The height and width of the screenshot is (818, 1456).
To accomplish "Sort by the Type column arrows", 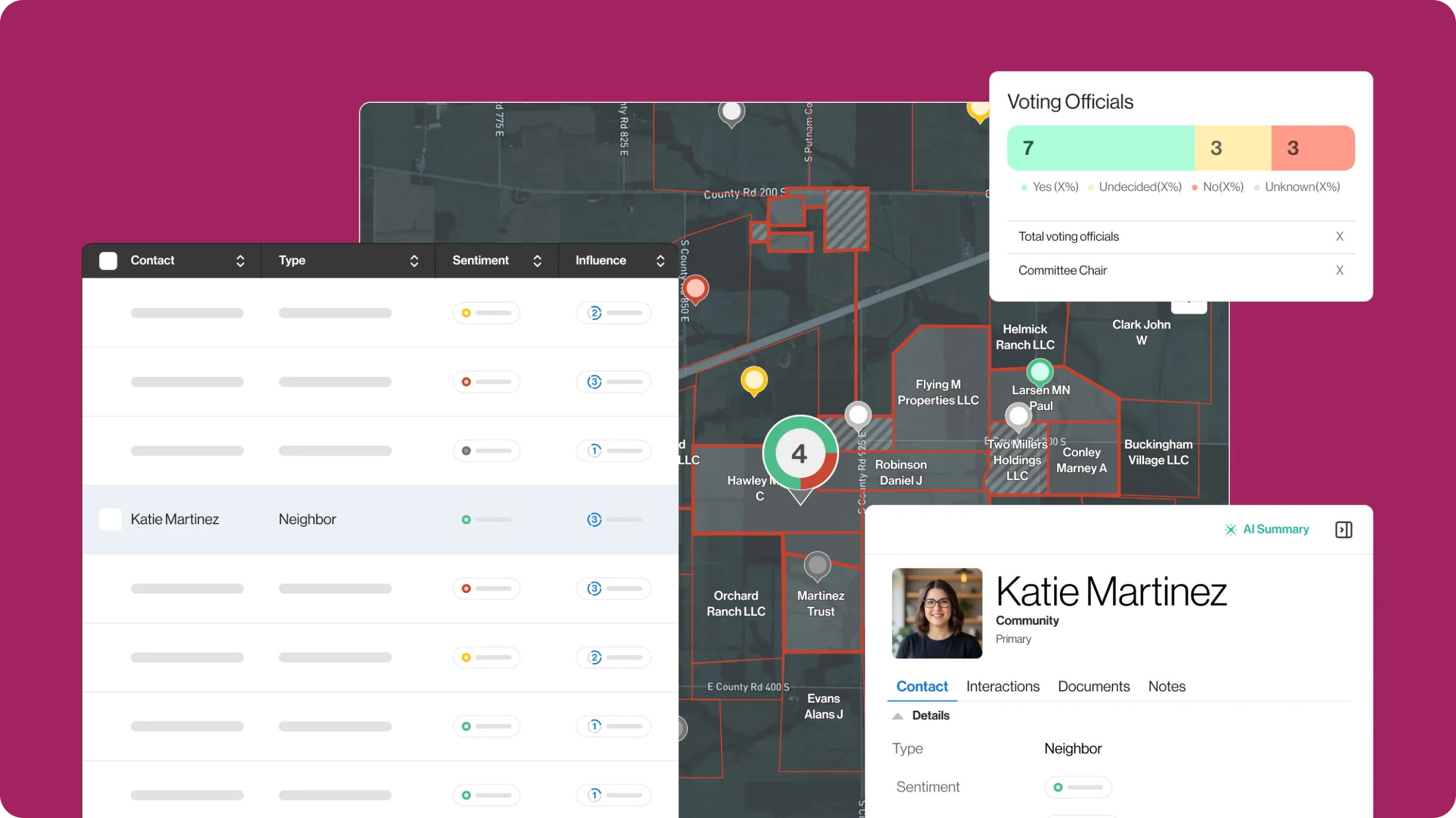I will 414,261.
